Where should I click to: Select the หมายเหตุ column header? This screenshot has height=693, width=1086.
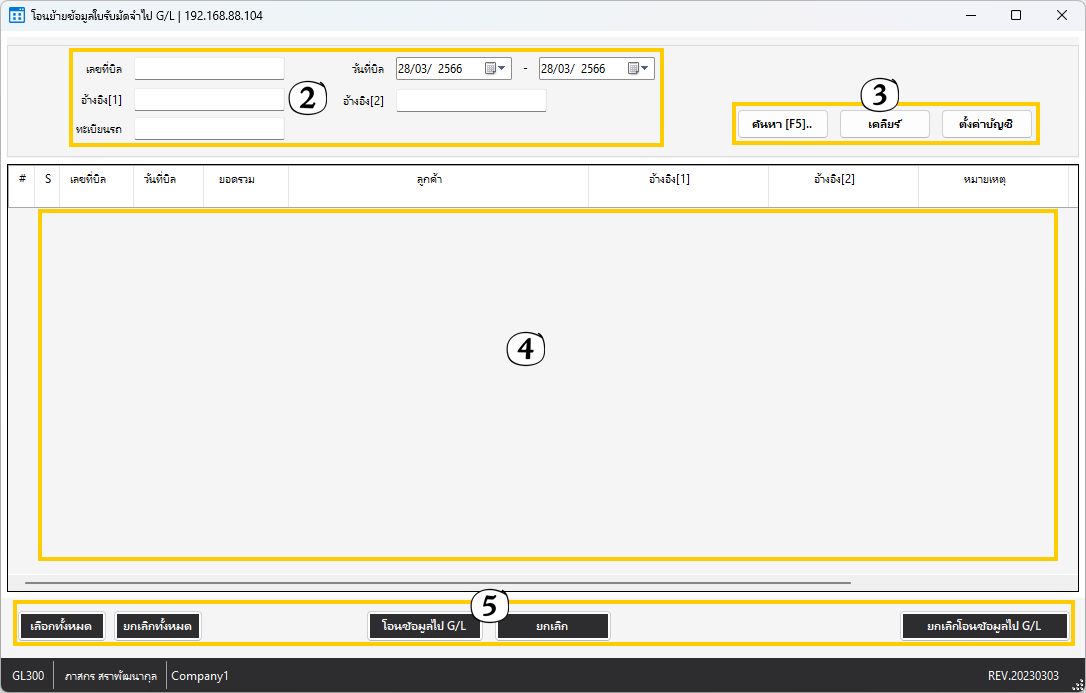tap(992, 179)
